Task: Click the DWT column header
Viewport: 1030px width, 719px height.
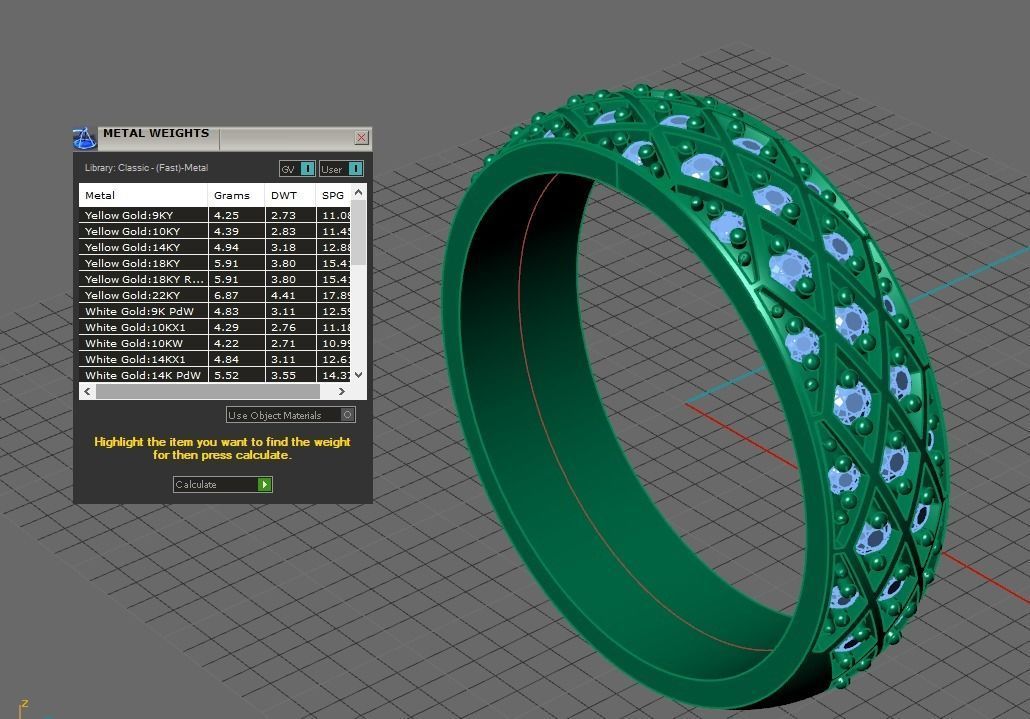Action: click(290, 195)
